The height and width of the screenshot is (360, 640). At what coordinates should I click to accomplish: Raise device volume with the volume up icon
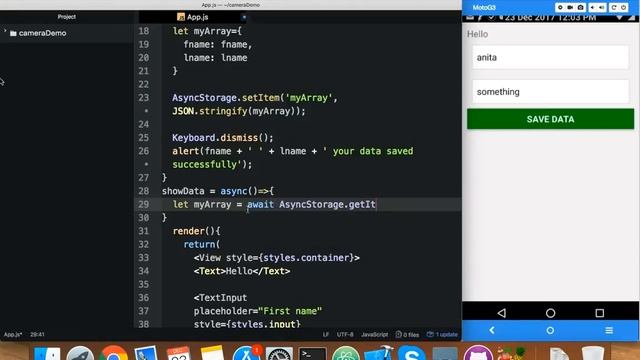pyautogui.click(x=602, y=7)
